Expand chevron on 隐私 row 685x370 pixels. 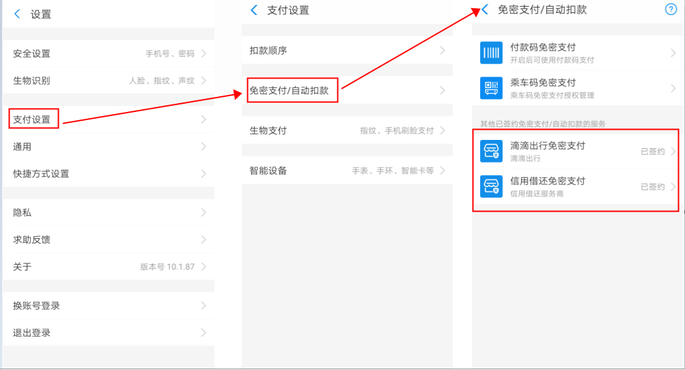click(204, 212)
